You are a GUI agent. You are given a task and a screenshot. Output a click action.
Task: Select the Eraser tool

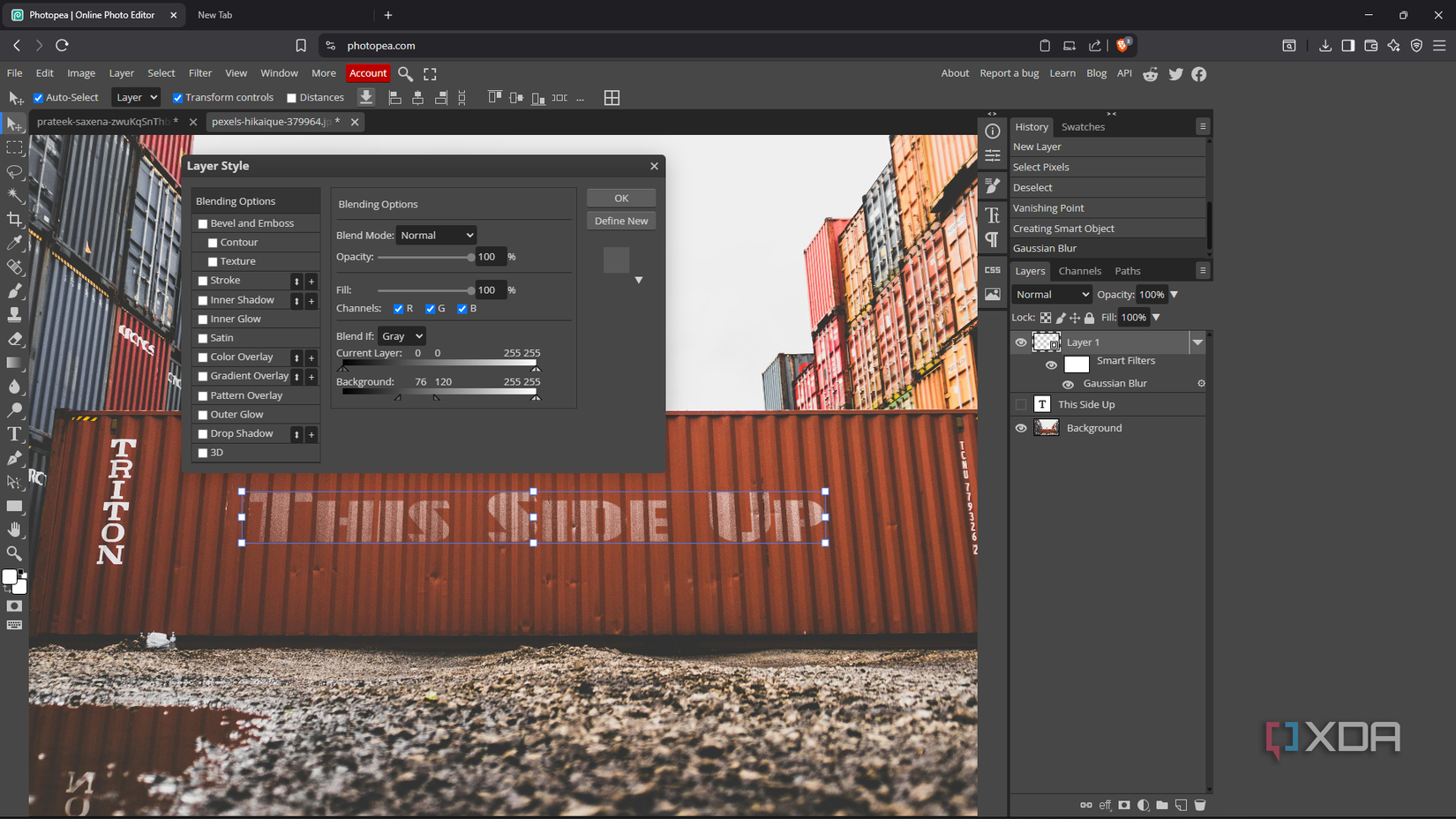pyautogui.click(x=15, y=339)
